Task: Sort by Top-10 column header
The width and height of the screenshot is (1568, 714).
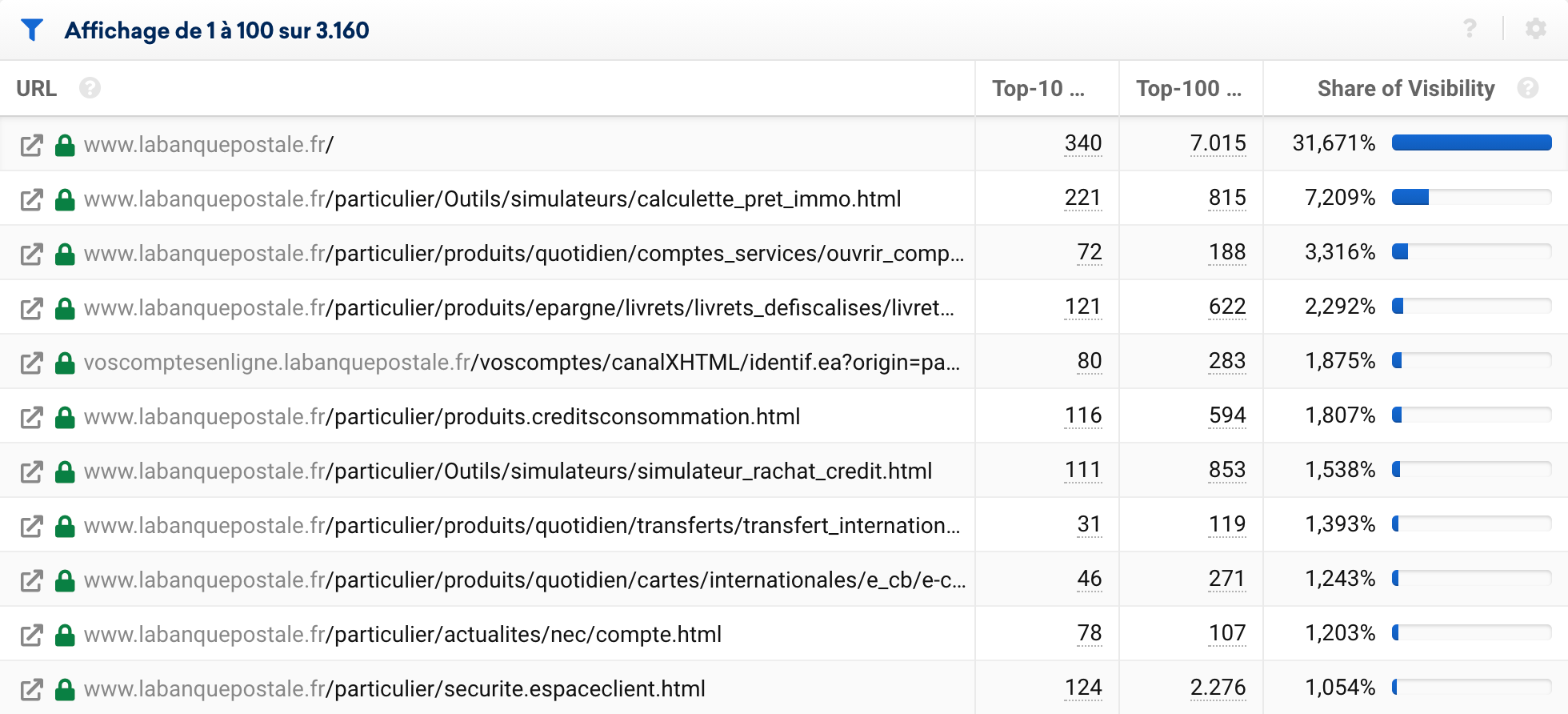Action: pos(1038,88)
